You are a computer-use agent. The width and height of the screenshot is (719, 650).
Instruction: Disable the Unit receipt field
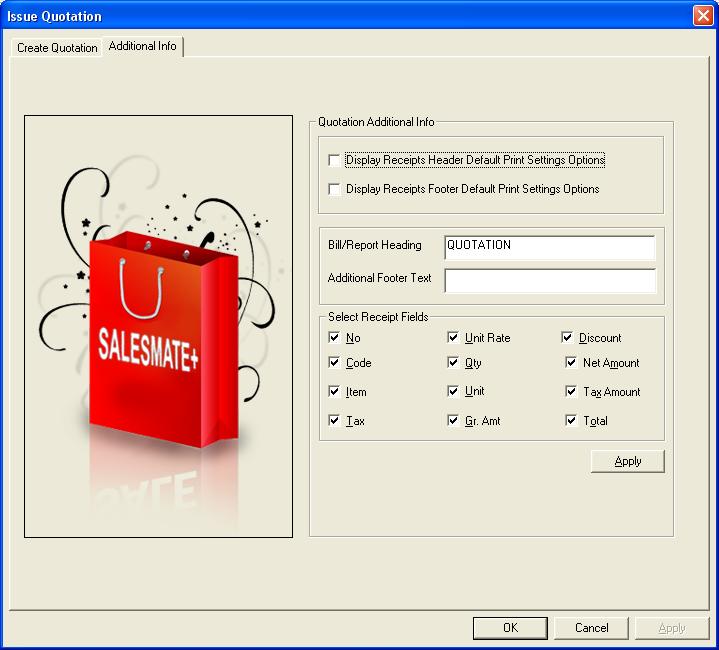(453, 391)
